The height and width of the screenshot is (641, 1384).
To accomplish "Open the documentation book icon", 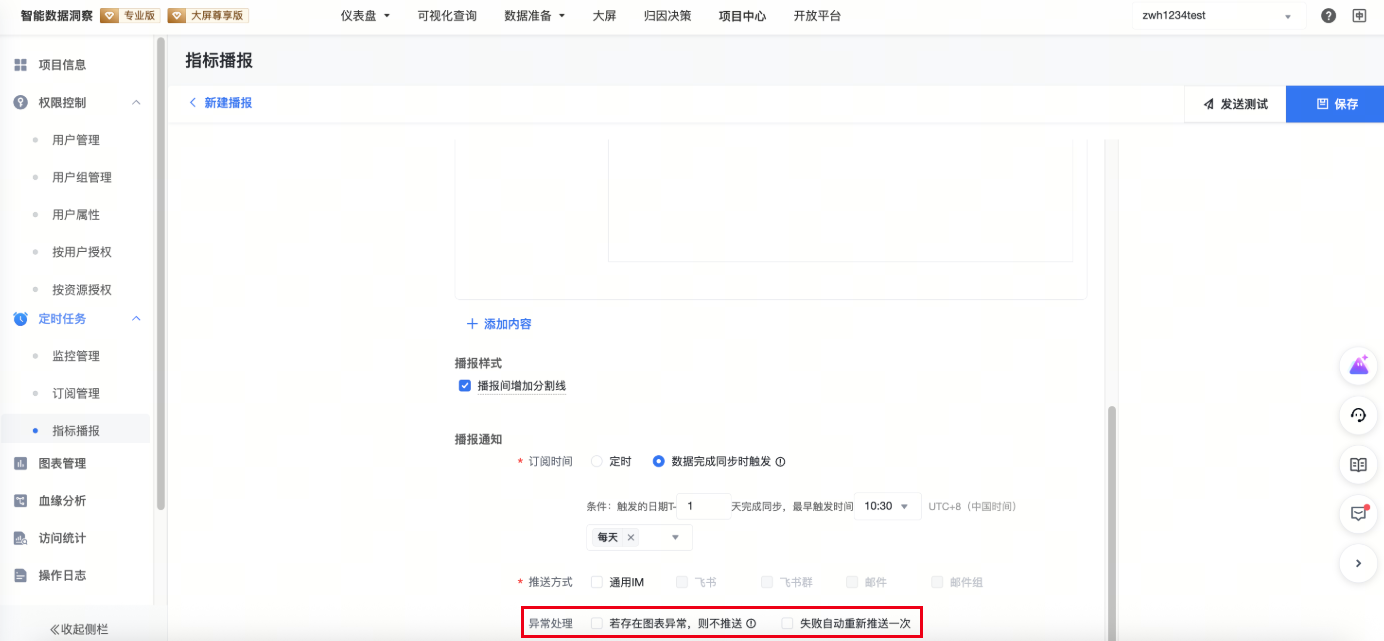I will [1358, 465].
